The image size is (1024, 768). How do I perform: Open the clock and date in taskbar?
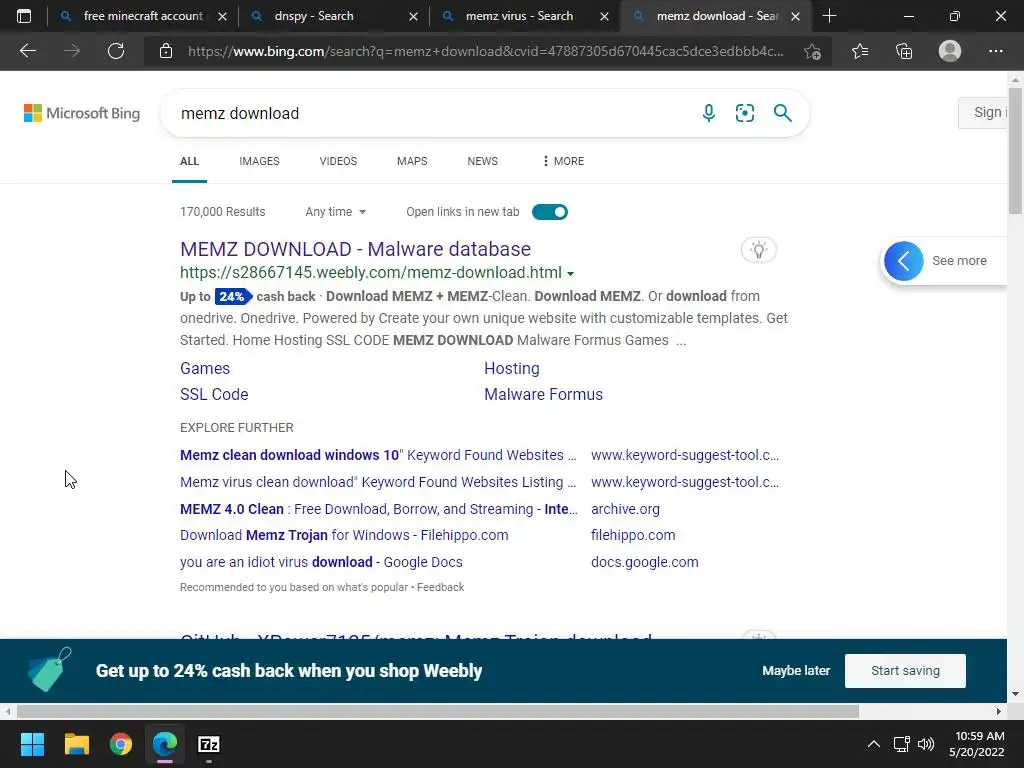point(977,744)
